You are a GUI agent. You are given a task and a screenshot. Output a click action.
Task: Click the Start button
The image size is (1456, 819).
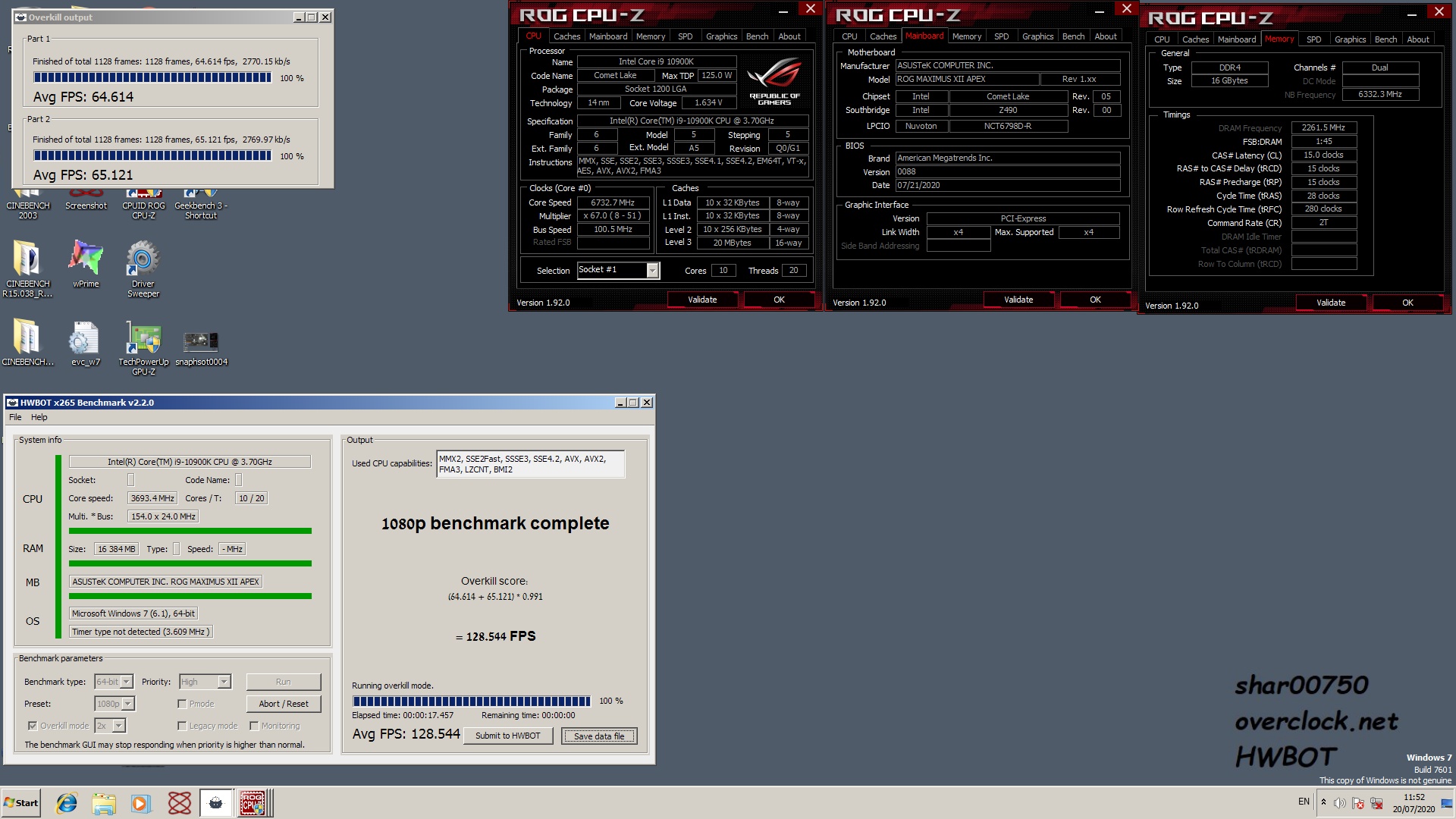[x=21, y=802]
